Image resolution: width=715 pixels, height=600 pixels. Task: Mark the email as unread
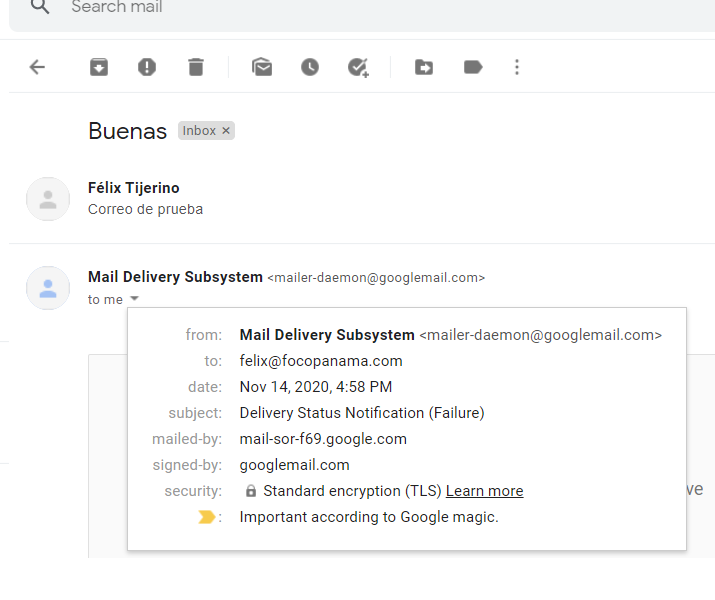262,67
